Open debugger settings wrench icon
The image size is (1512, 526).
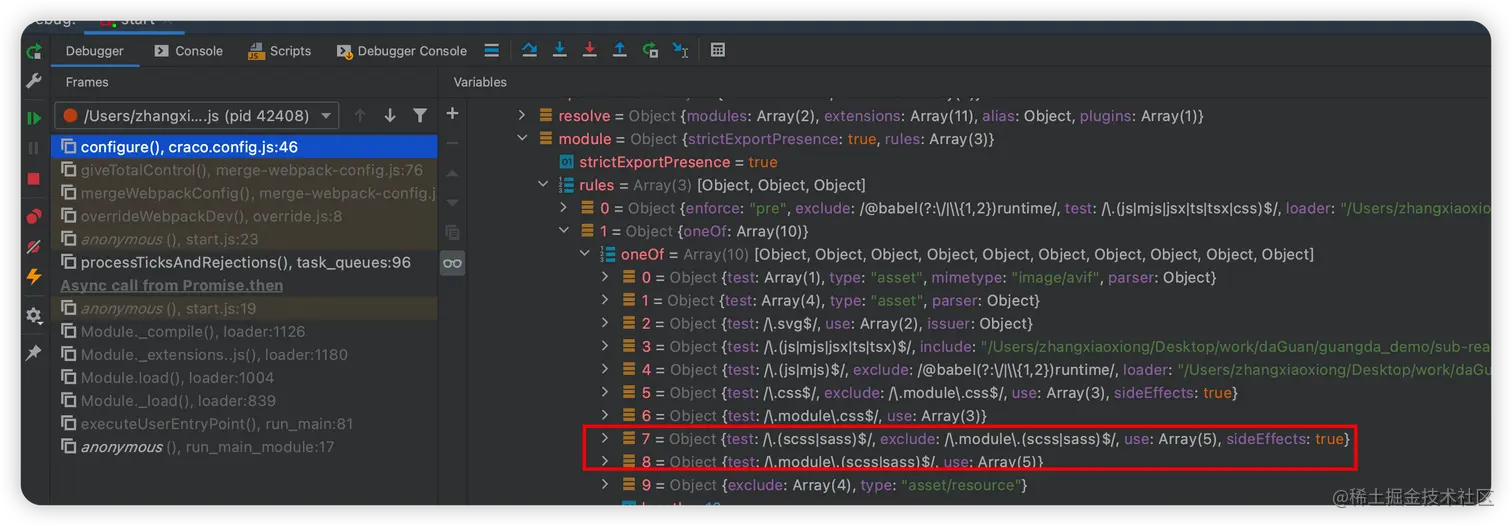tap(34, 81)
